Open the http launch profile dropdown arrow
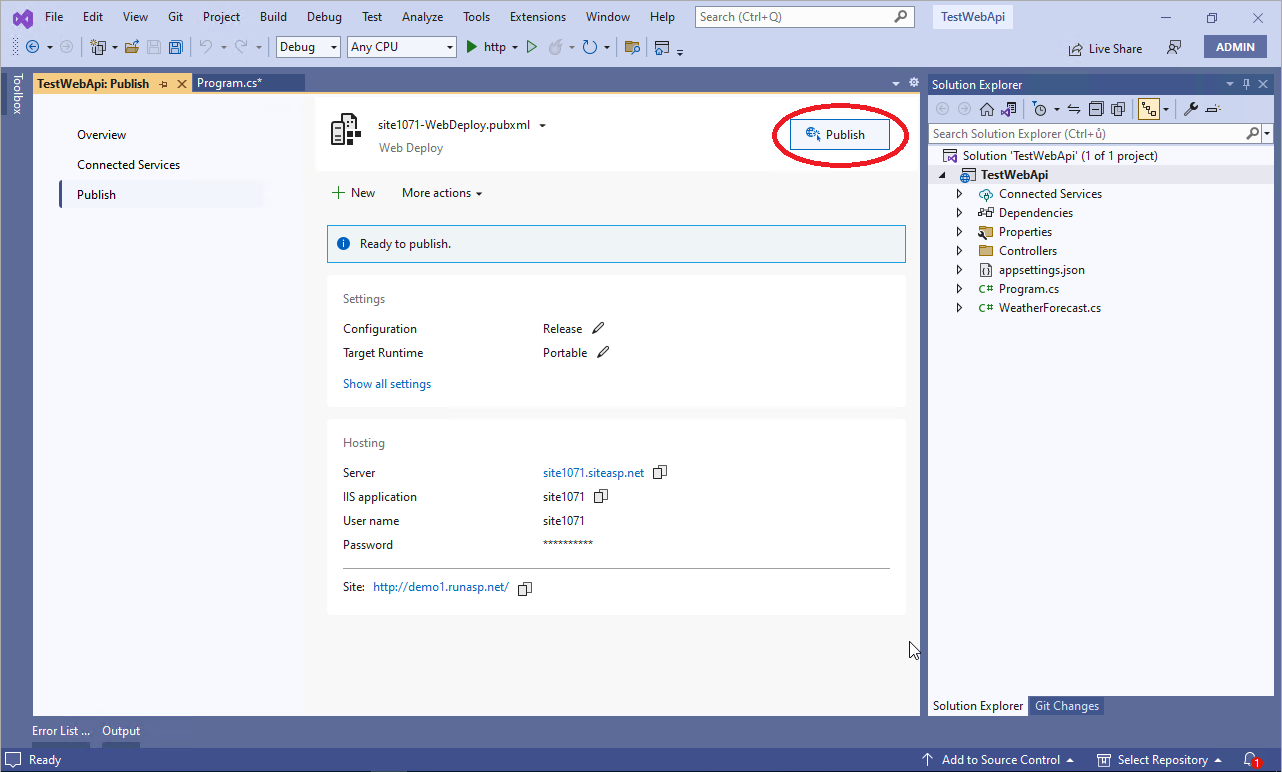 click(515, 47)
